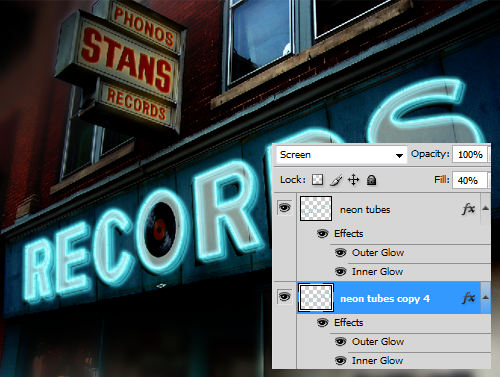This screenshot has width=500, height=377.
Task: Toggle Inner Glow visibility on neon tubes layer
Action: pos(340,272)
